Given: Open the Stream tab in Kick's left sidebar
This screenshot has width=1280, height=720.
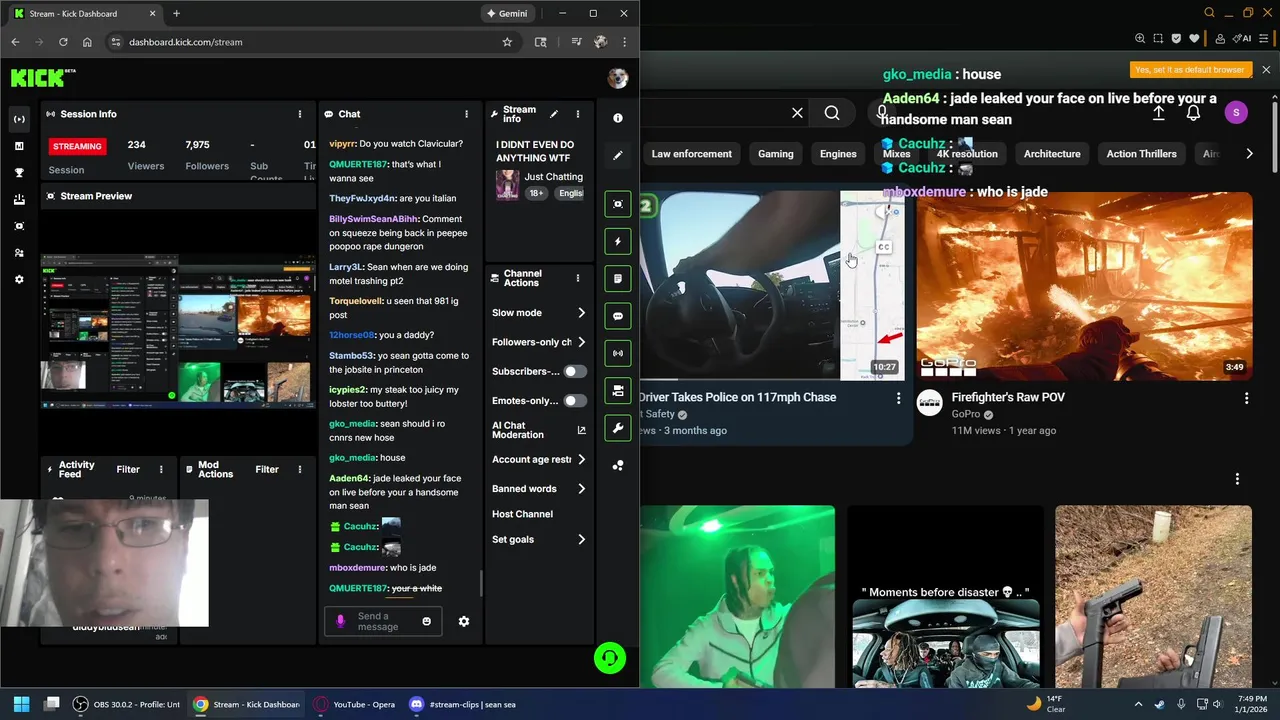Looking at the screenshot, I should point(19,119).
